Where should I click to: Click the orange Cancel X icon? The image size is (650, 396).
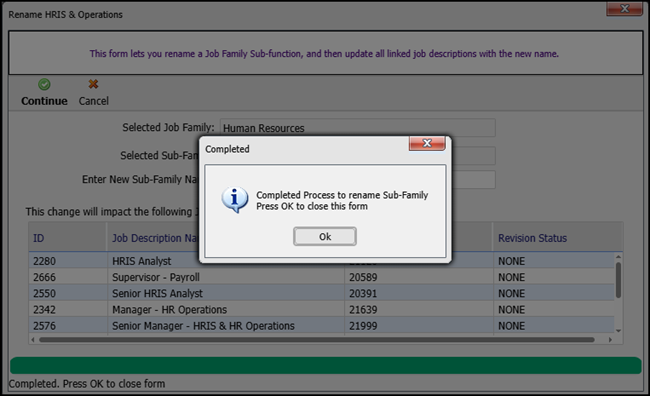pyautogui.click(x=93, y=84)
